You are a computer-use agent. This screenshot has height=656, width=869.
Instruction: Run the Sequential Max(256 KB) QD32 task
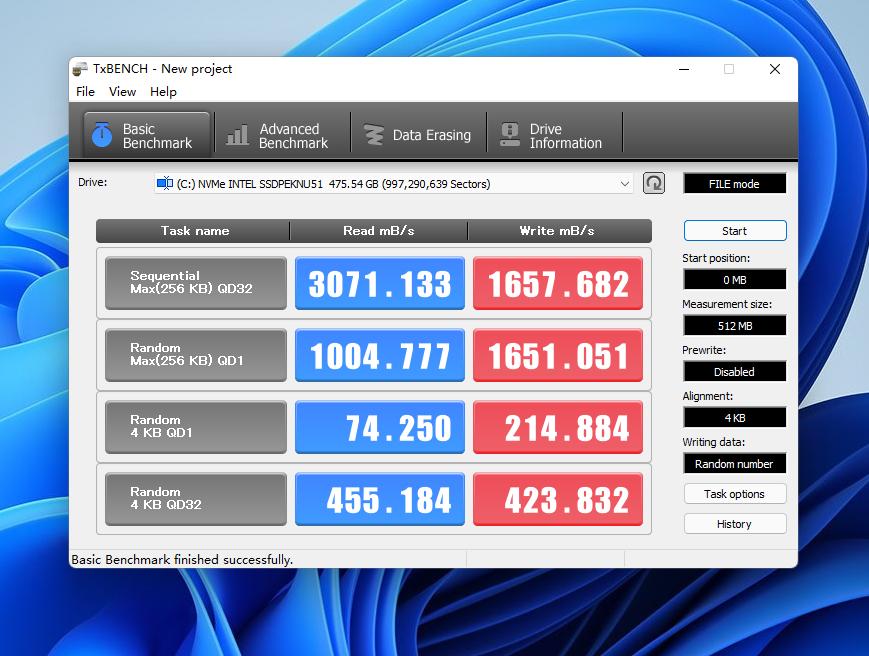click(x=196, y=283)
